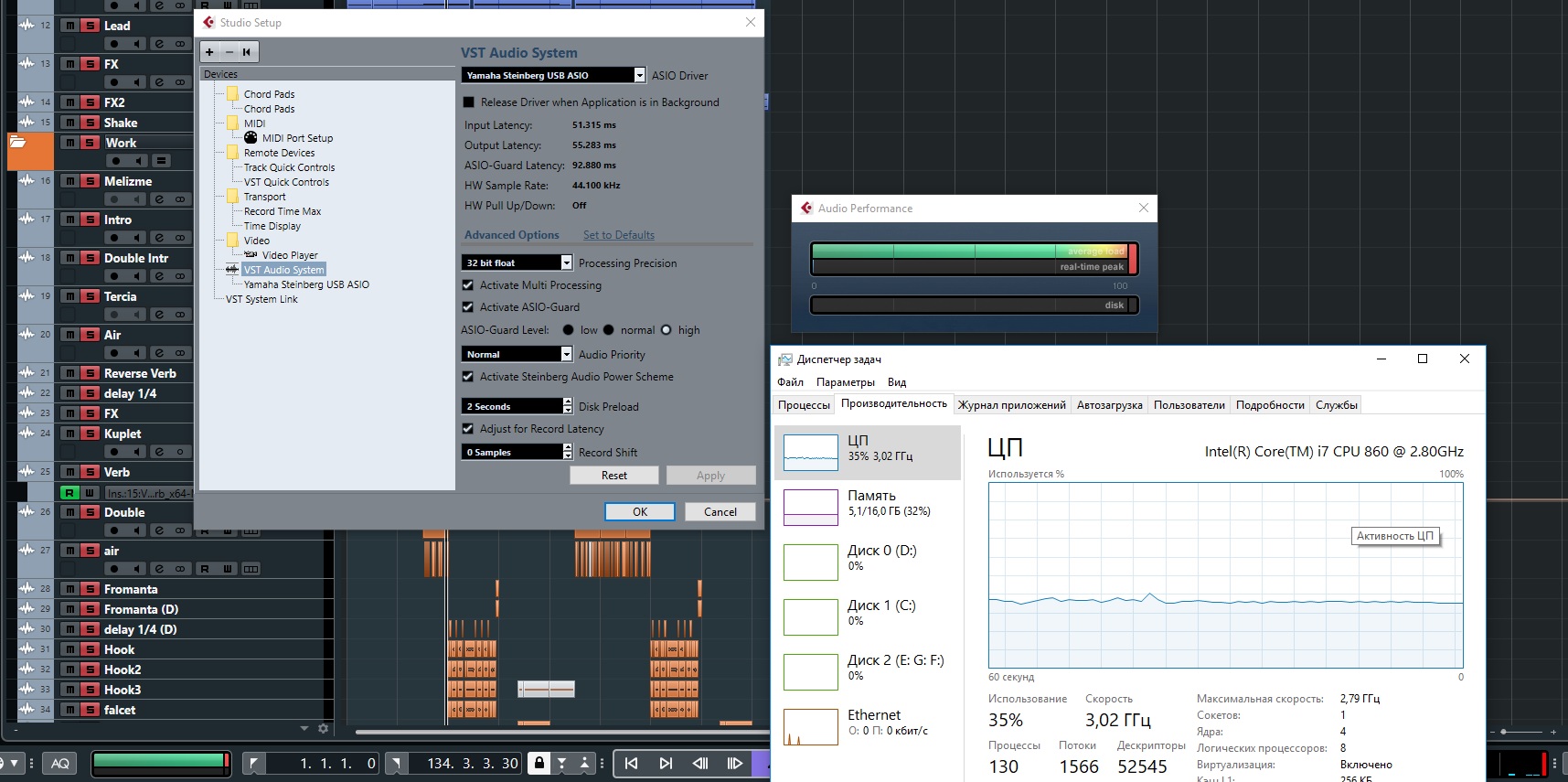The width and height of the screenshot is (1568, 782).
Task: Toggle Steinberg Audio Power Scheme checkbox
Action: point(468,377)
